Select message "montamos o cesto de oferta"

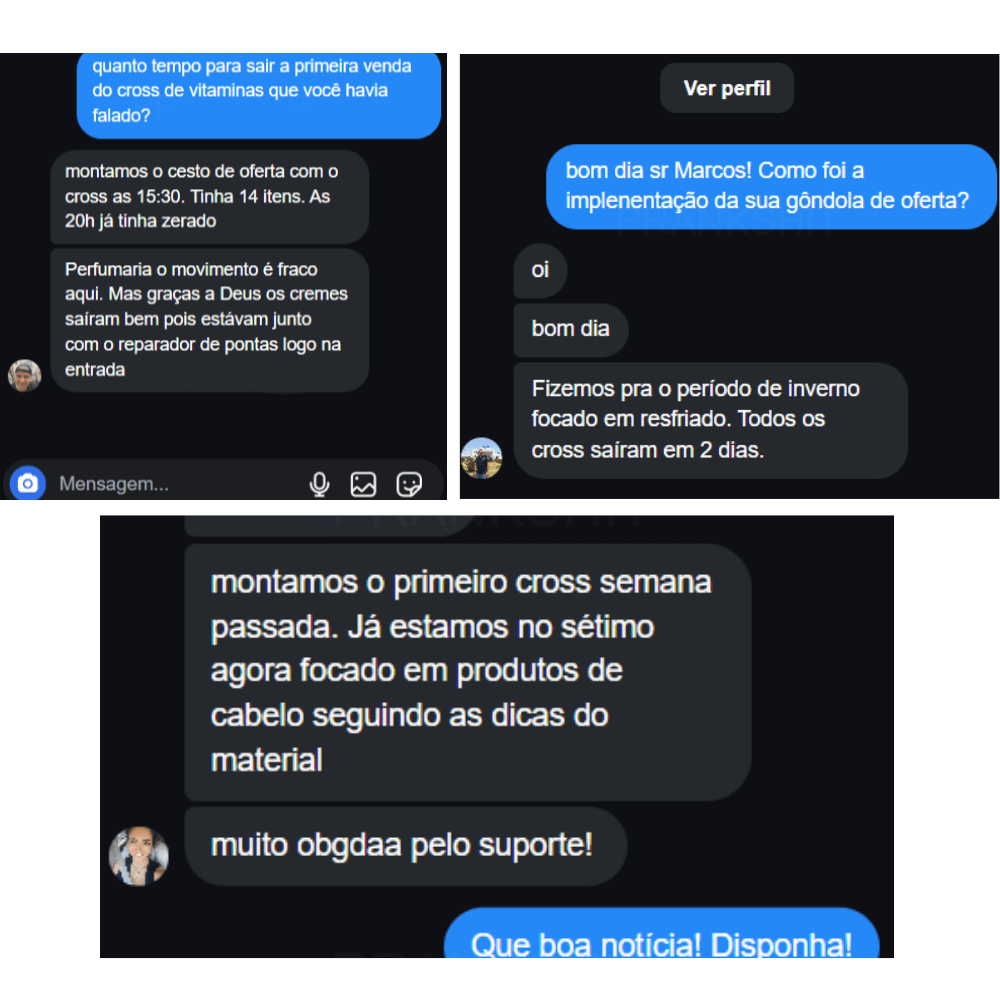(210, 196)
